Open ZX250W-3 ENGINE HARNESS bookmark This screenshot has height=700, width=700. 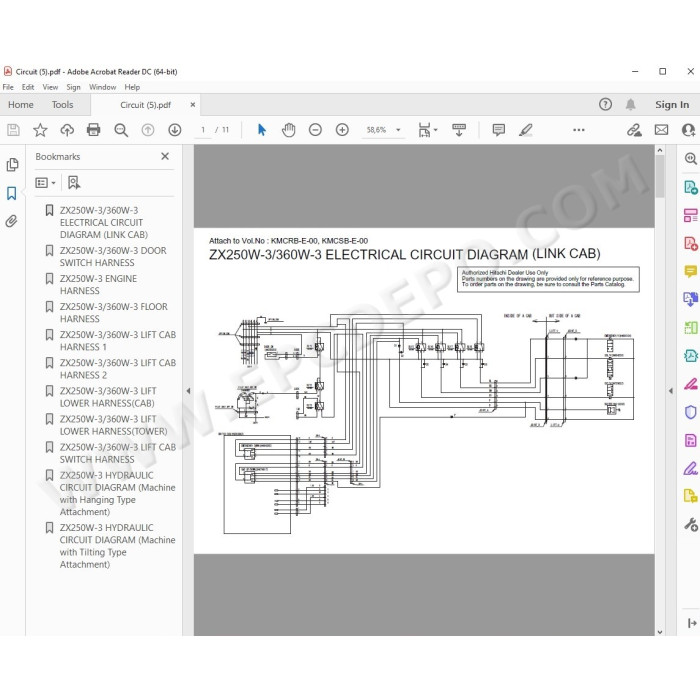[98, 285]
